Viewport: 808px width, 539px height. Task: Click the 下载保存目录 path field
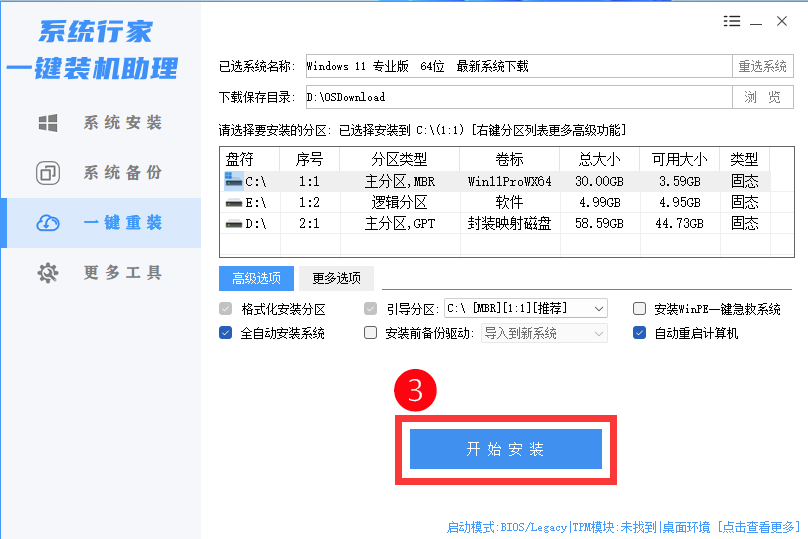coord(519,97)
